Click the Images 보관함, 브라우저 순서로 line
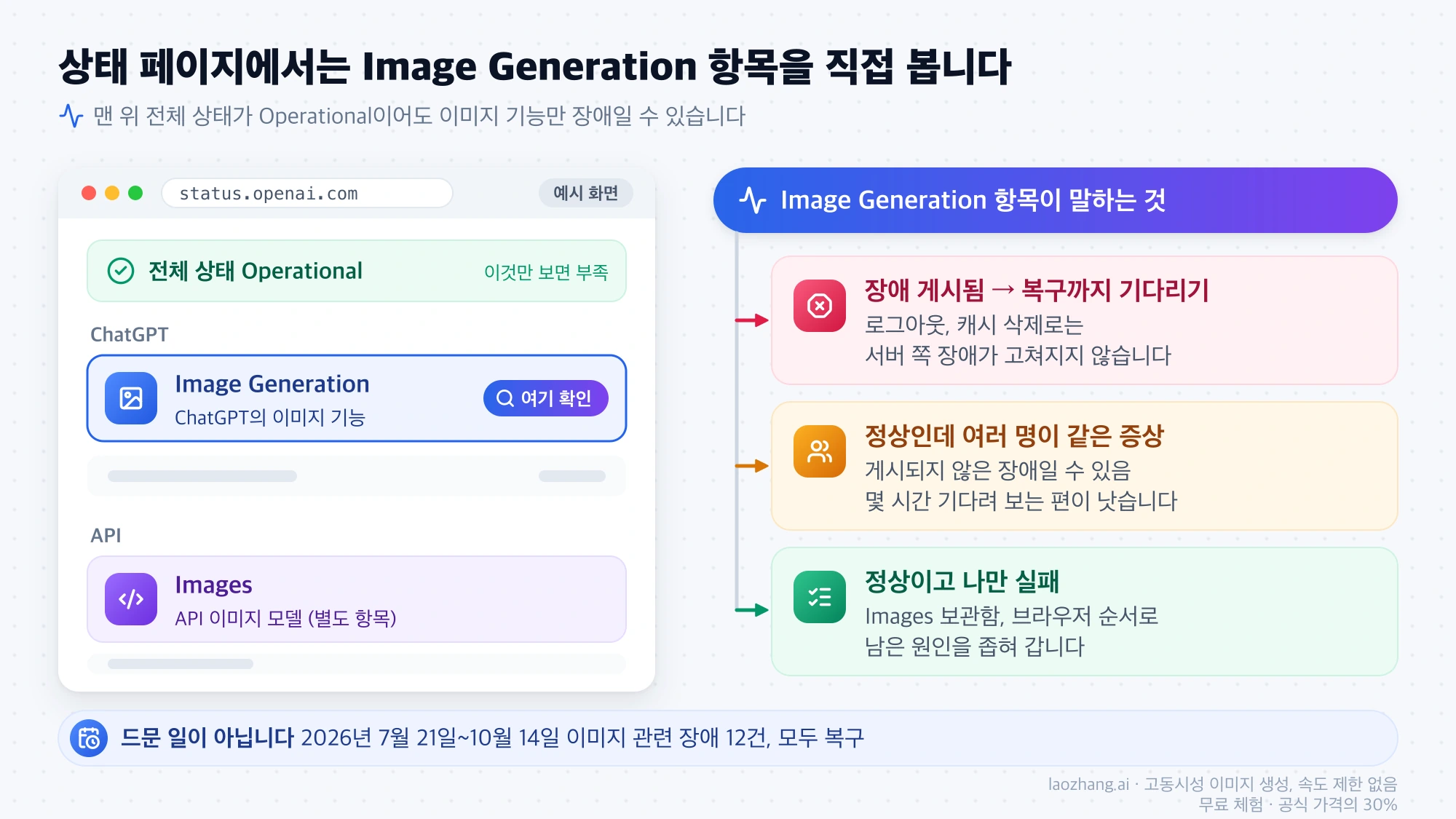This screenshot has height=819, width=1456. [x=1011, y=616]
